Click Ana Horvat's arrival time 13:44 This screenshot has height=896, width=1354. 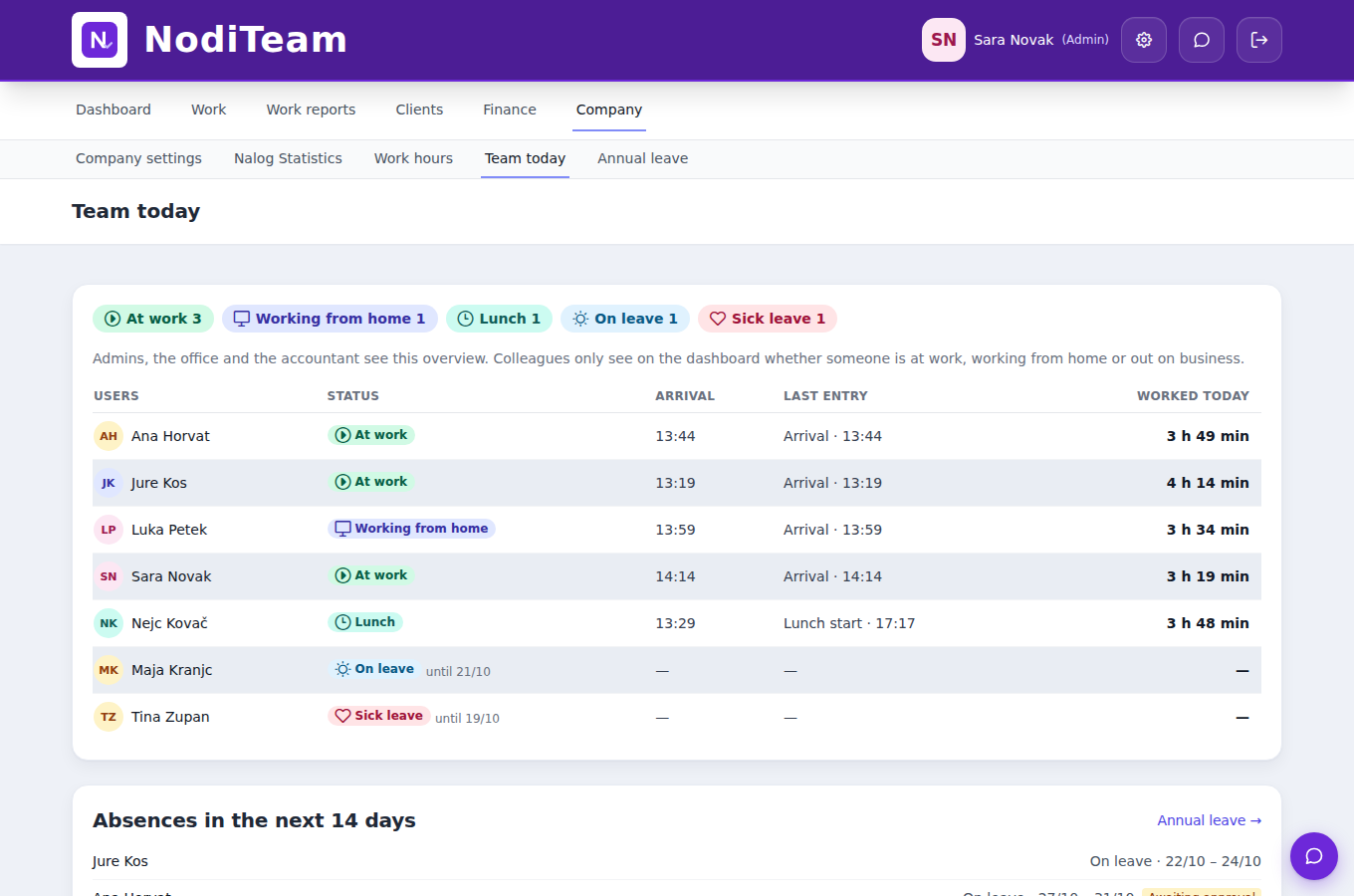coord(675,436)
